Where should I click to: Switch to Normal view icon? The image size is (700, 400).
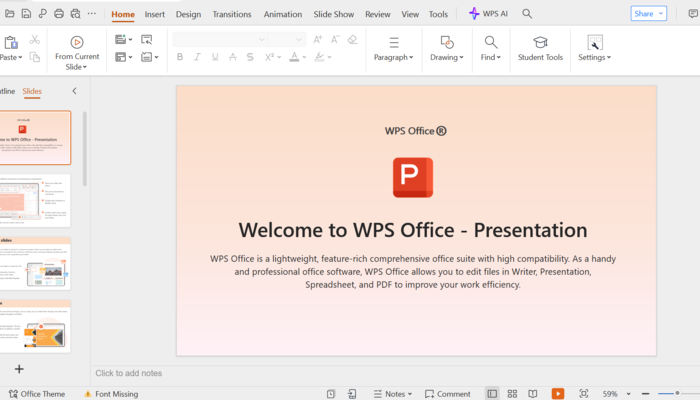click(492, 394)
